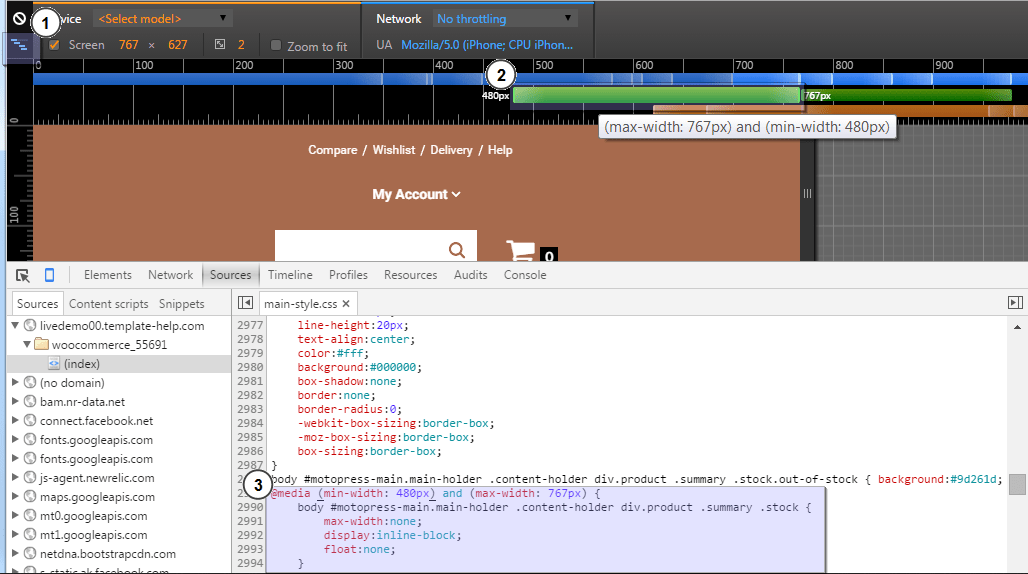Viewport: 1028px width, 574px height.
Task: Click the Compare link in the page
Action: pyautogui.click(x=332, y=150)
